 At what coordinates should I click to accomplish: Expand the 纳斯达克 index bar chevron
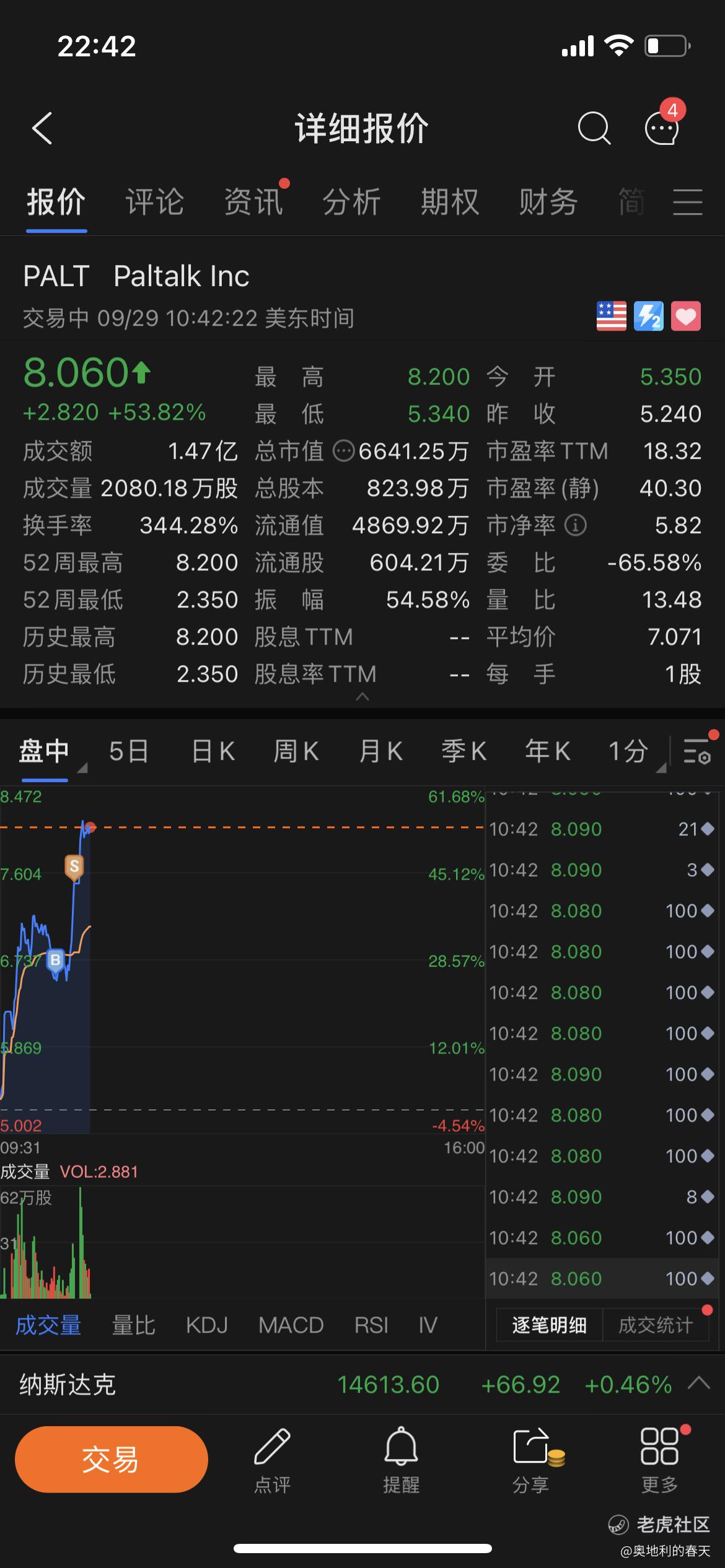coord(698,1382)
